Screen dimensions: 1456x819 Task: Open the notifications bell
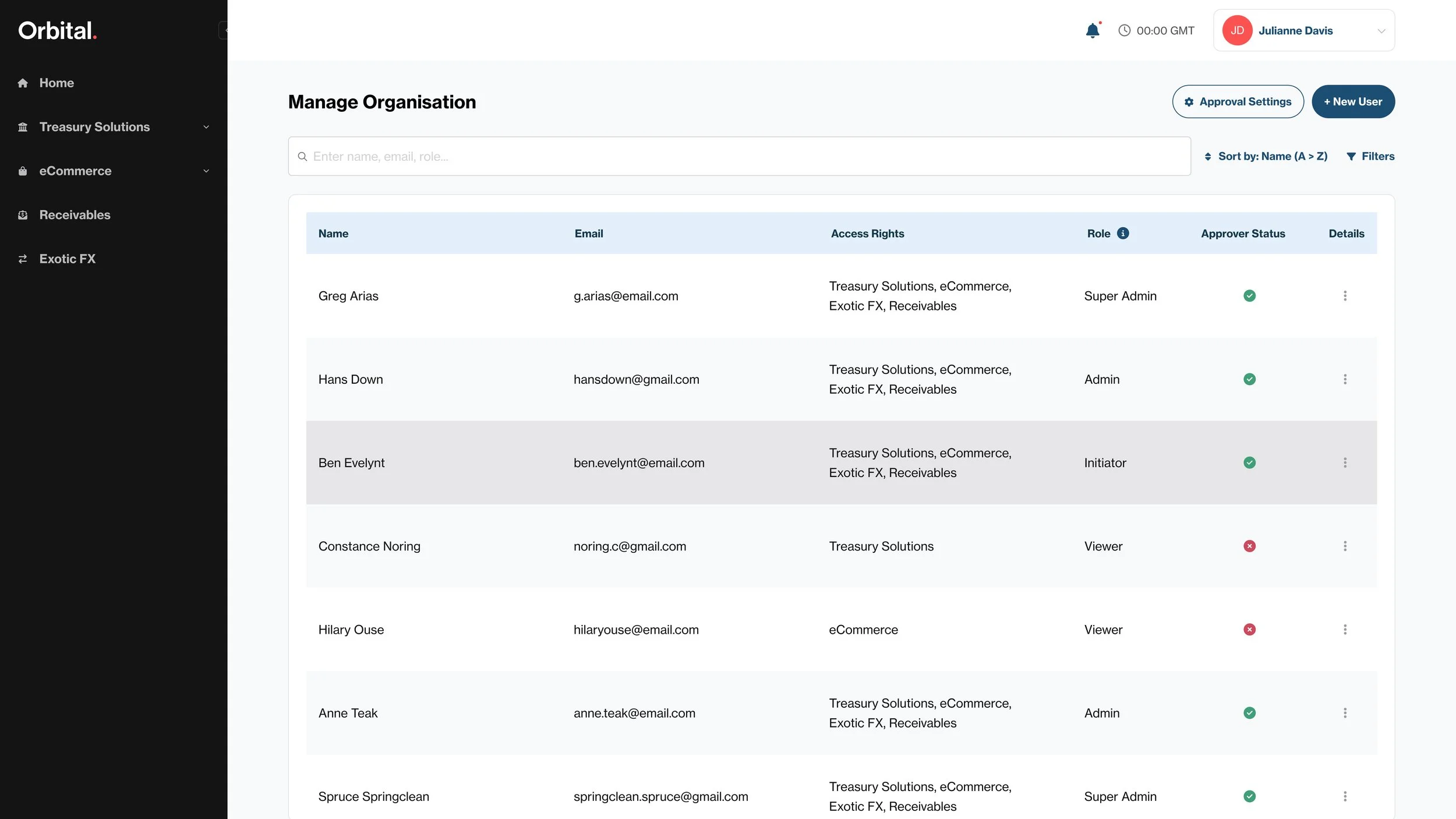pos(1093,30)
